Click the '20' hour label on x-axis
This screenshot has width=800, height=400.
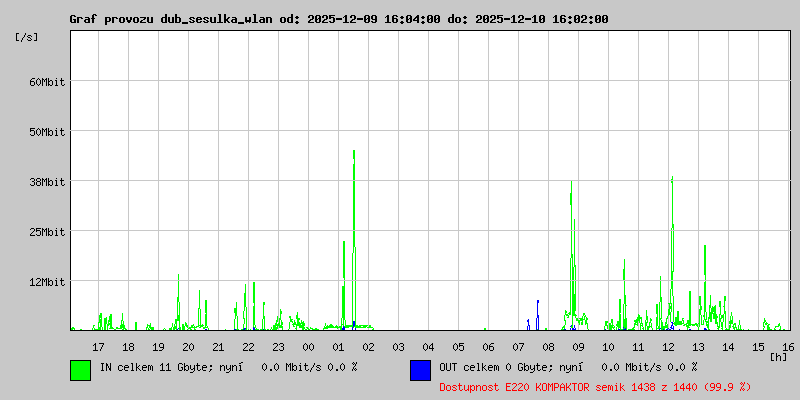[188, 347]
